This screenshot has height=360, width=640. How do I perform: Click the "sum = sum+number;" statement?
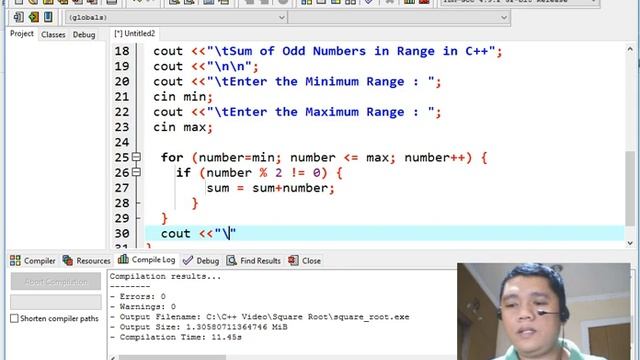coord(271,188)
